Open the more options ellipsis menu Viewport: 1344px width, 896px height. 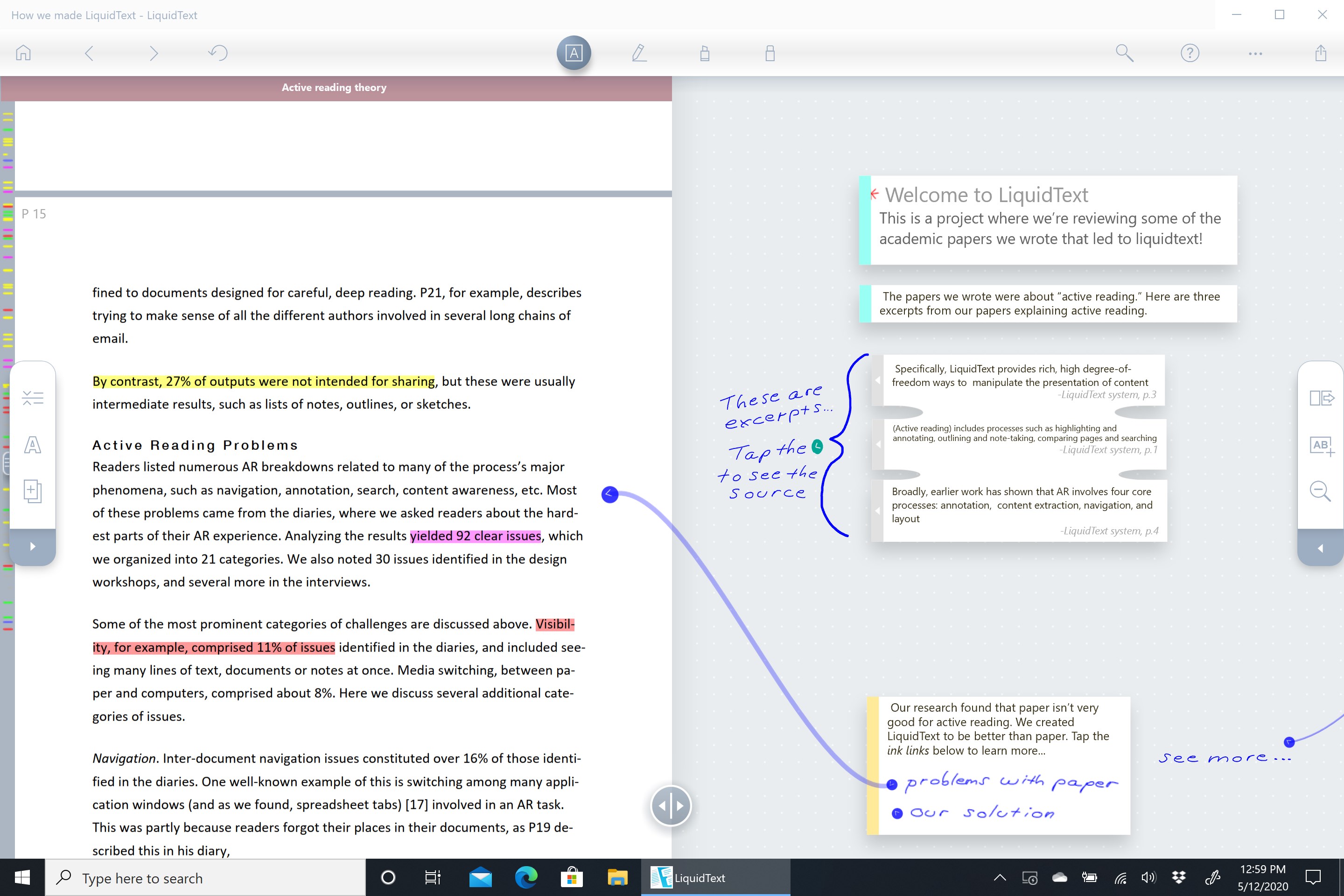coord(1255,53)
